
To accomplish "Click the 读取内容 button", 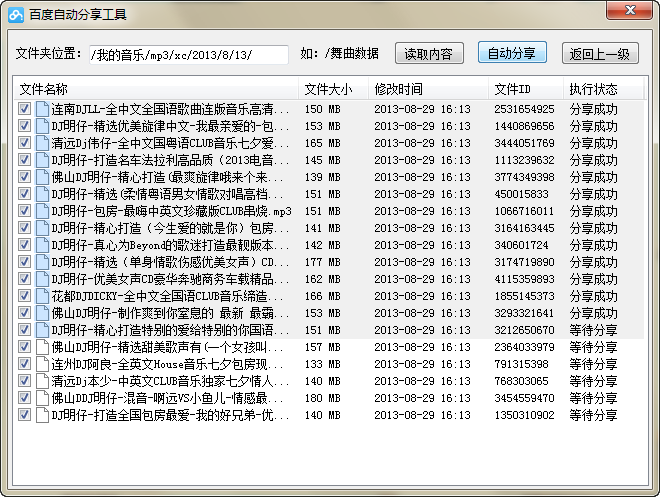I will click(x=429, y=53).
